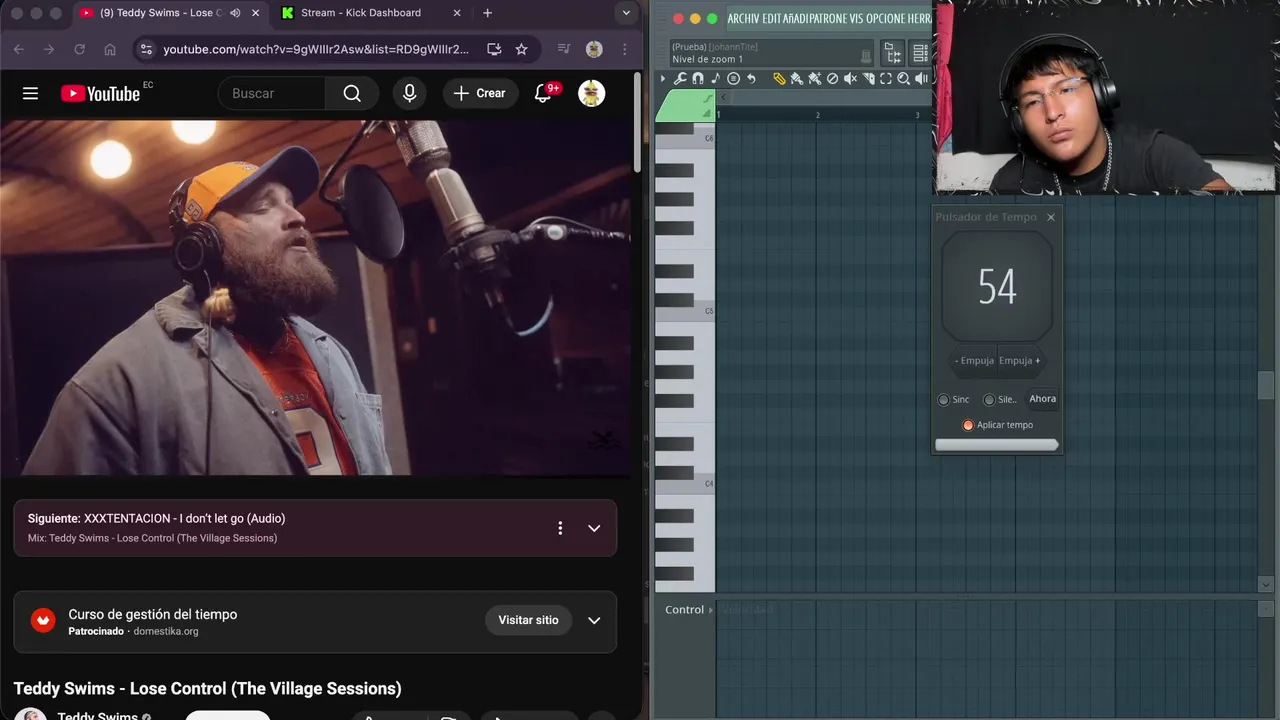Open the Control lane selector arrow
1280x720 pixels.
click(x=711, y=610)
